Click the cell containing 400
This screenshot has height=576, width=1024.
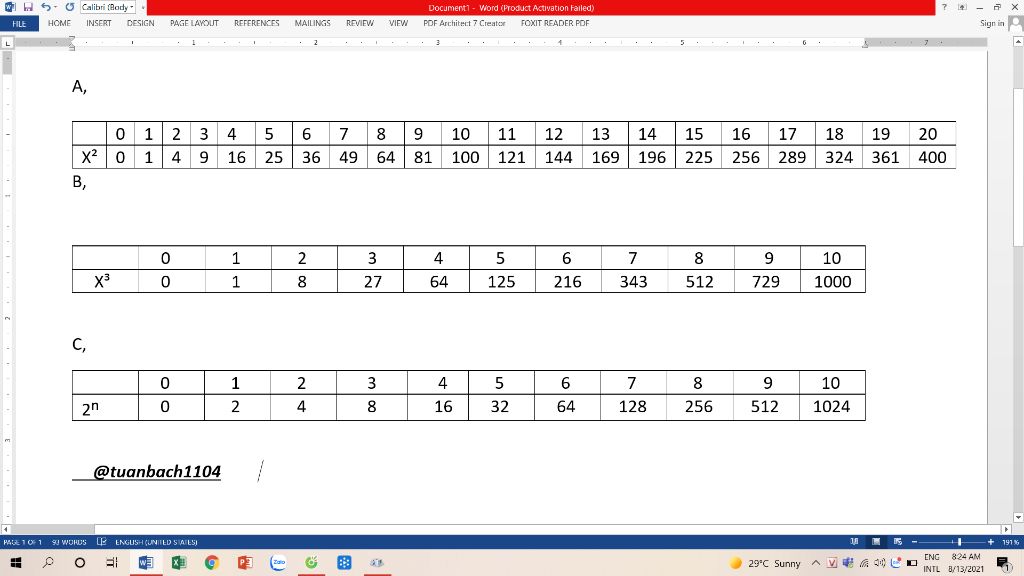[x=932, y=157]
